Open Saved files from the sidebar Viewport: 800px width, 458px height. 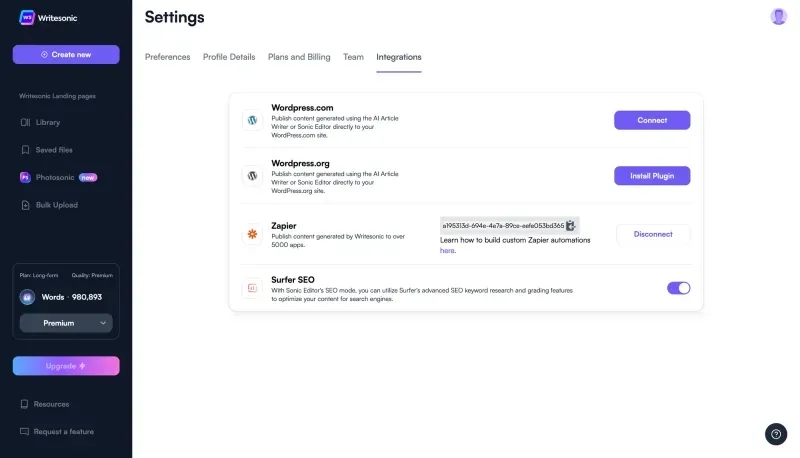(54, 150)
